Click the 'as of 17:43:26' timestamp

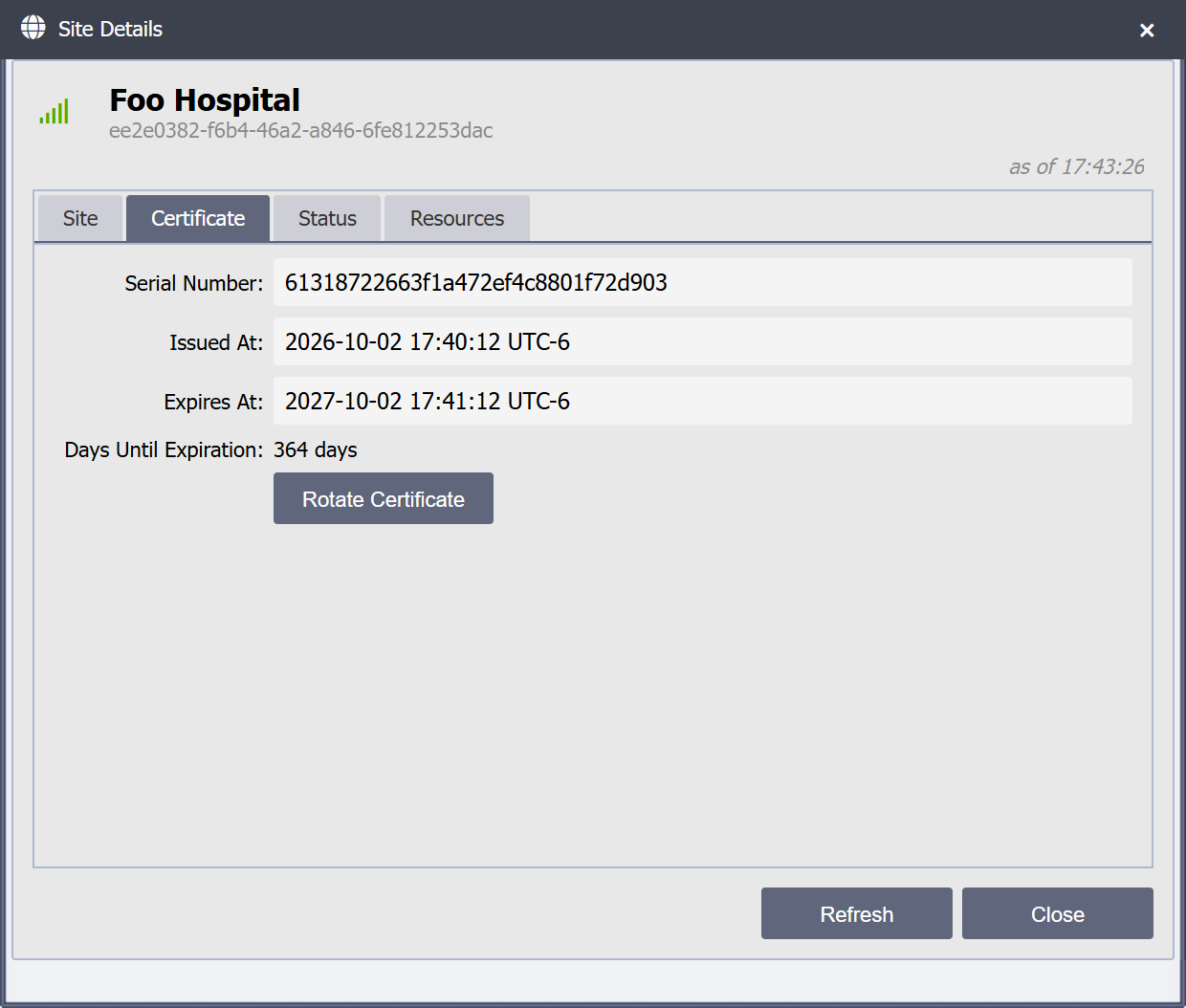1077,166
